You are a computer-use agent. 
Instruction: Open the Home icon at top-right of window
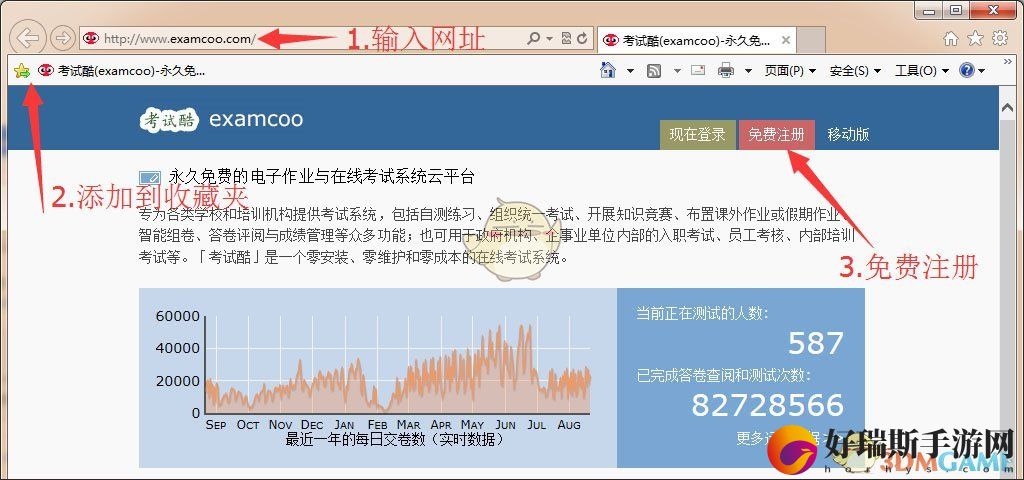point(951,39)
